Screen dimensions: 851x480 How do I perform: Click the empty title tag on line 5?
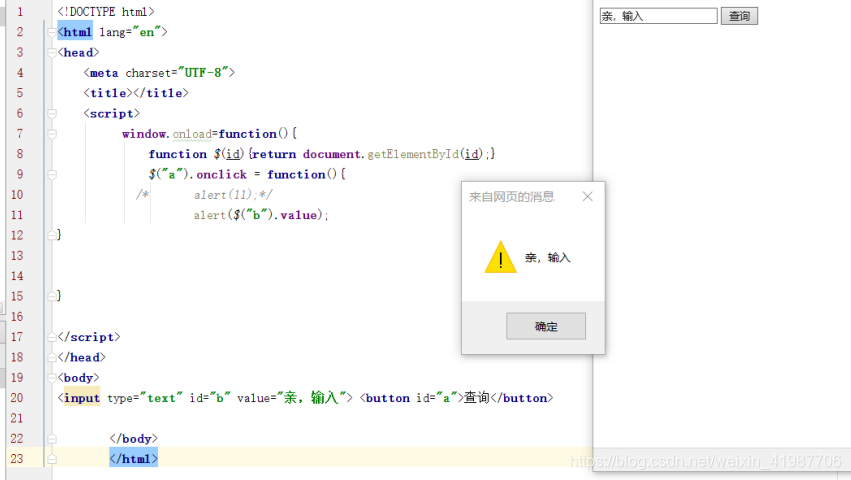pyautogui.click(x=136, y=93)
